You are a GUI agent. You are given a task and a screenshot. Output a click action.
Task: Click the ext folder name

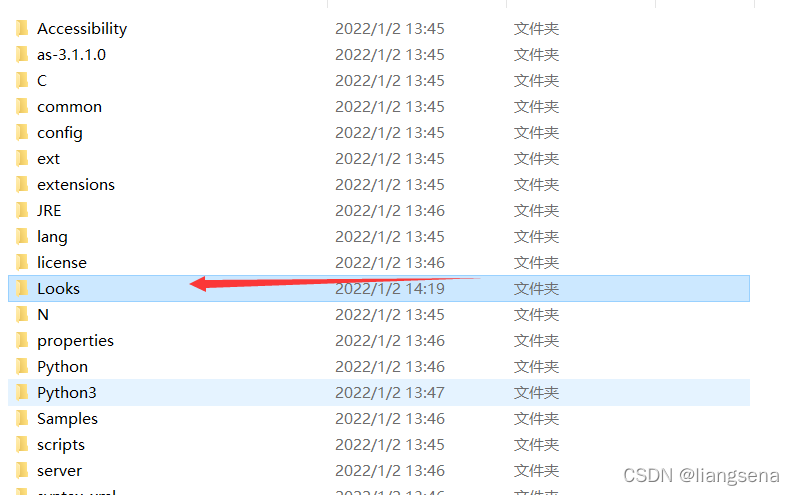pyautogui.click(x=49, y=159)
